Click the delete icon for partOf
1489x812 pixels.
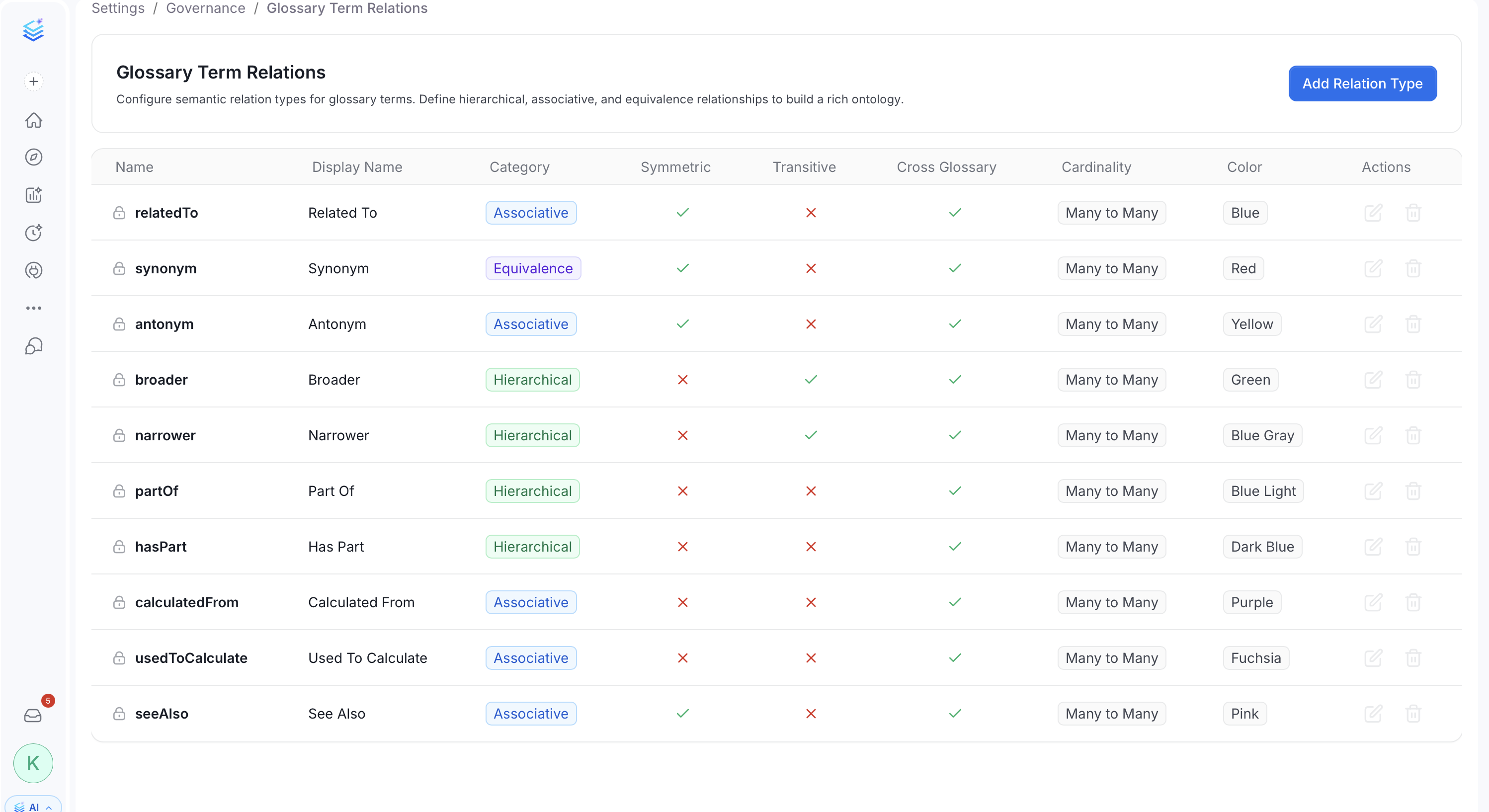click(x=1413, y=490)
